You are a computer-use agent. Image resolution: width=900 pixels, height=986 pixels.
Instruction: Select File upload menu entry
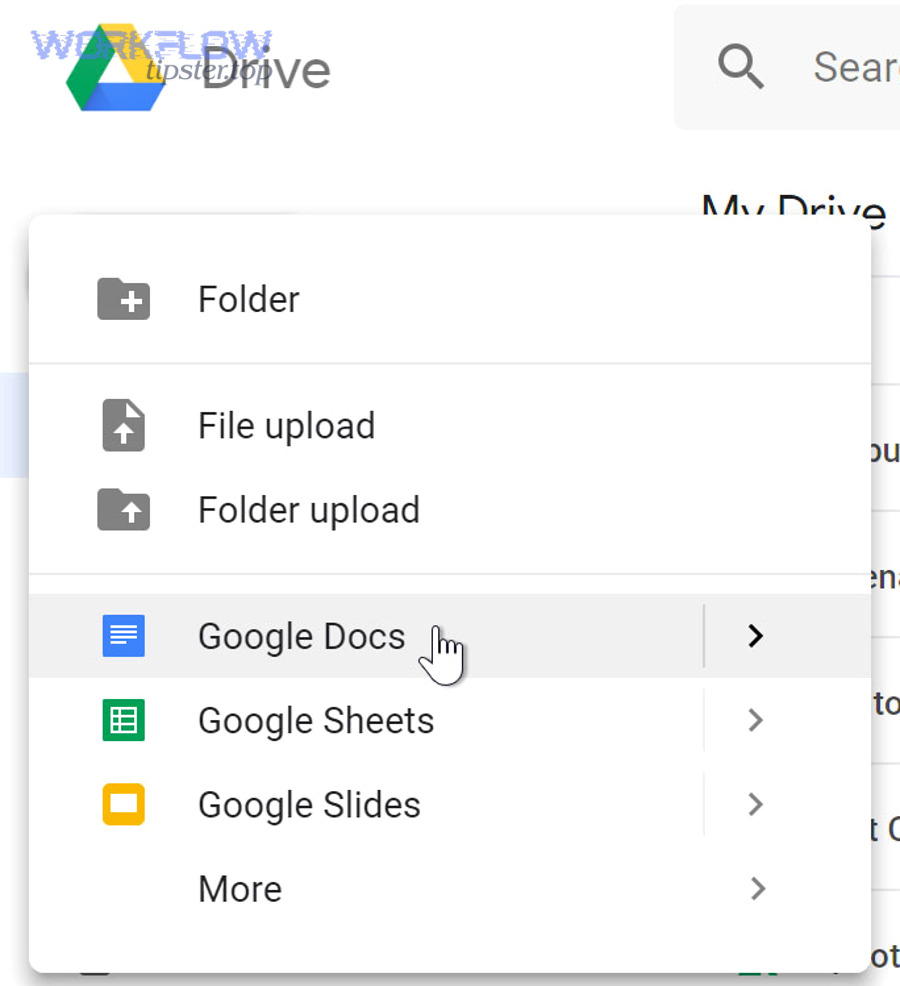450,425
